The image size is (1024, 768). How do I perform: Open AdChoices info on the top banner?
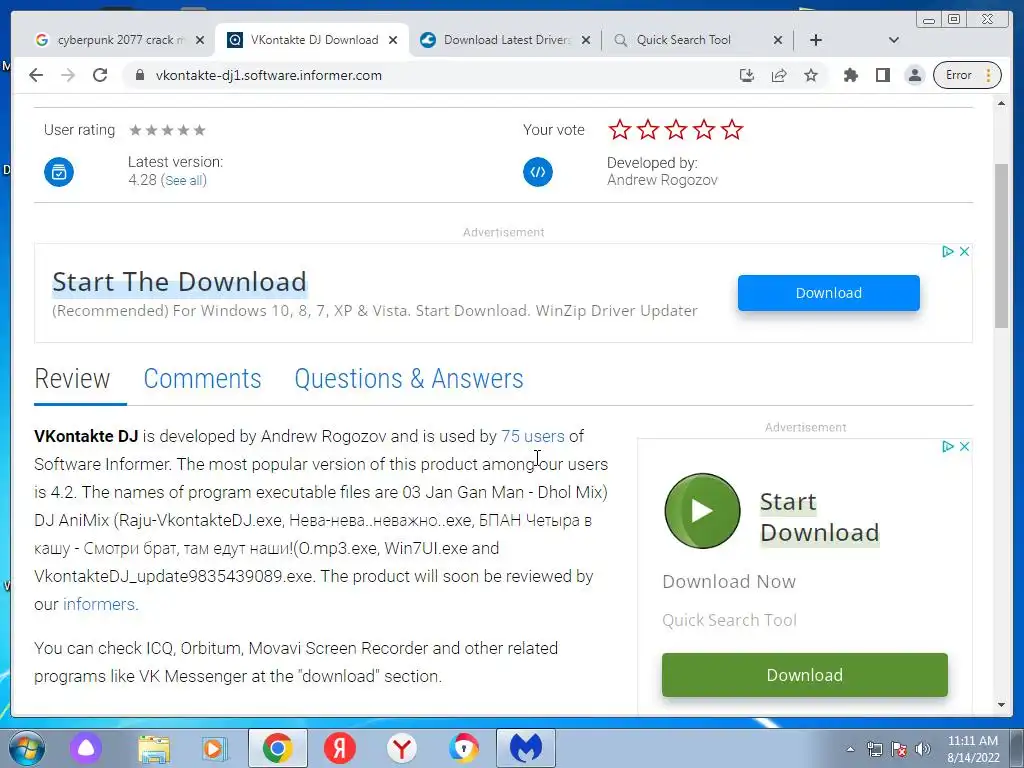click(948, 251)
